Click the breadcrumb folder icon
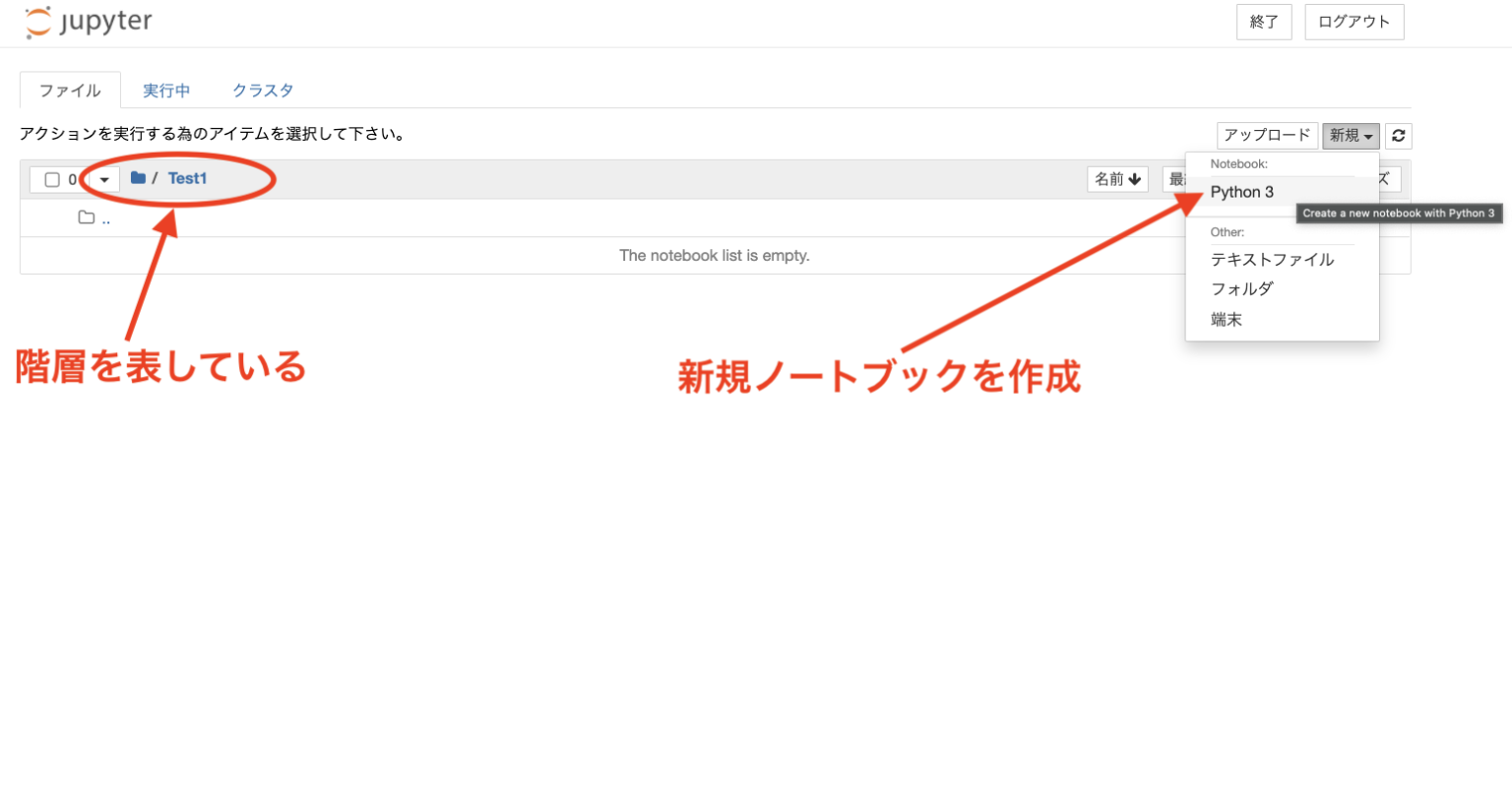Viewport: 1512px width, 804px height. [x=137, y=178]
